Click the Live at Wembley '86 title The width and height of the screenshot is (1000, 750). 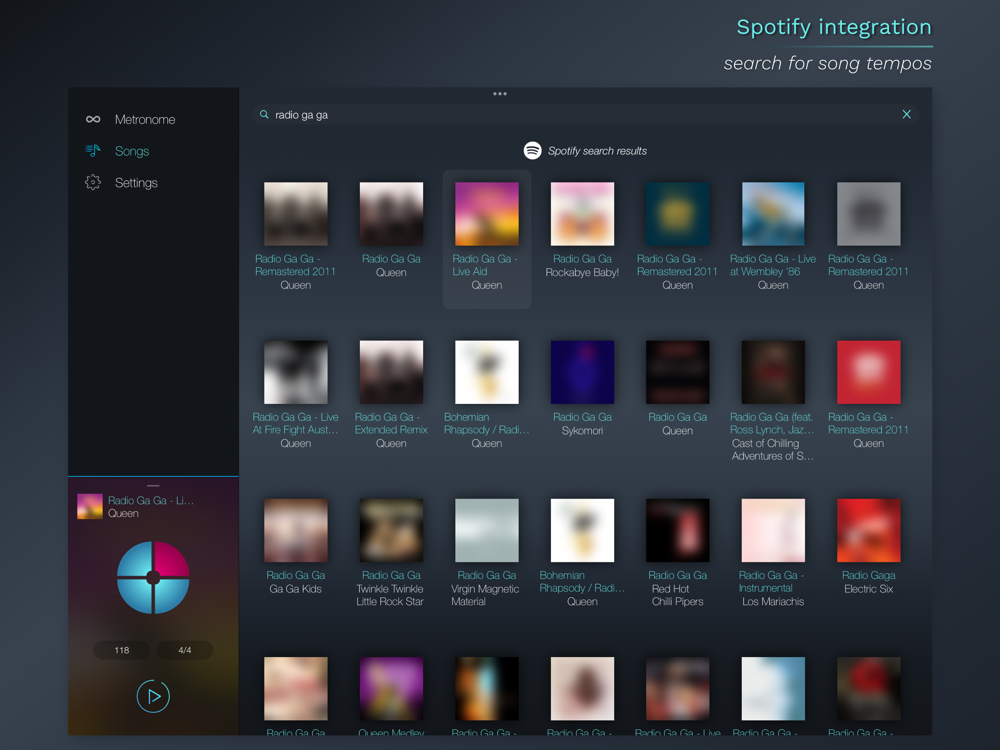[773, 265]
